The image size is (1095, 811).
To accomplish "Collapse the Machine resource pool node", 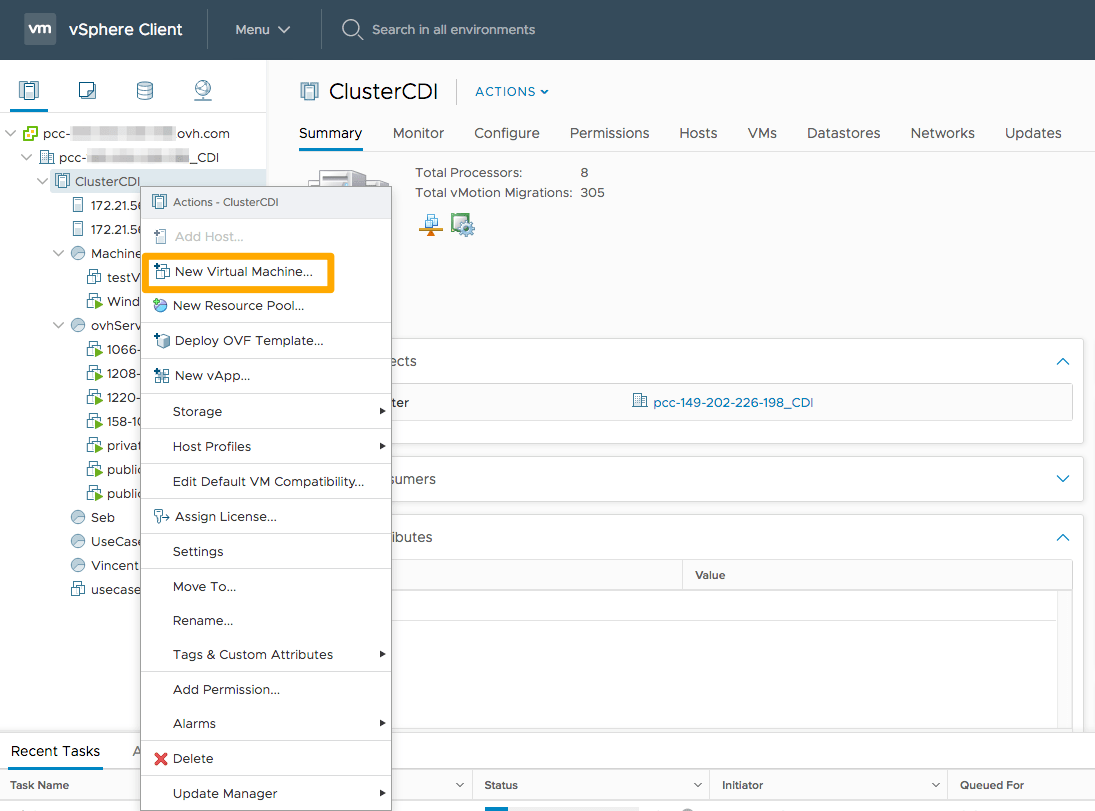I will pyautogui.click(x=59, y=253).
